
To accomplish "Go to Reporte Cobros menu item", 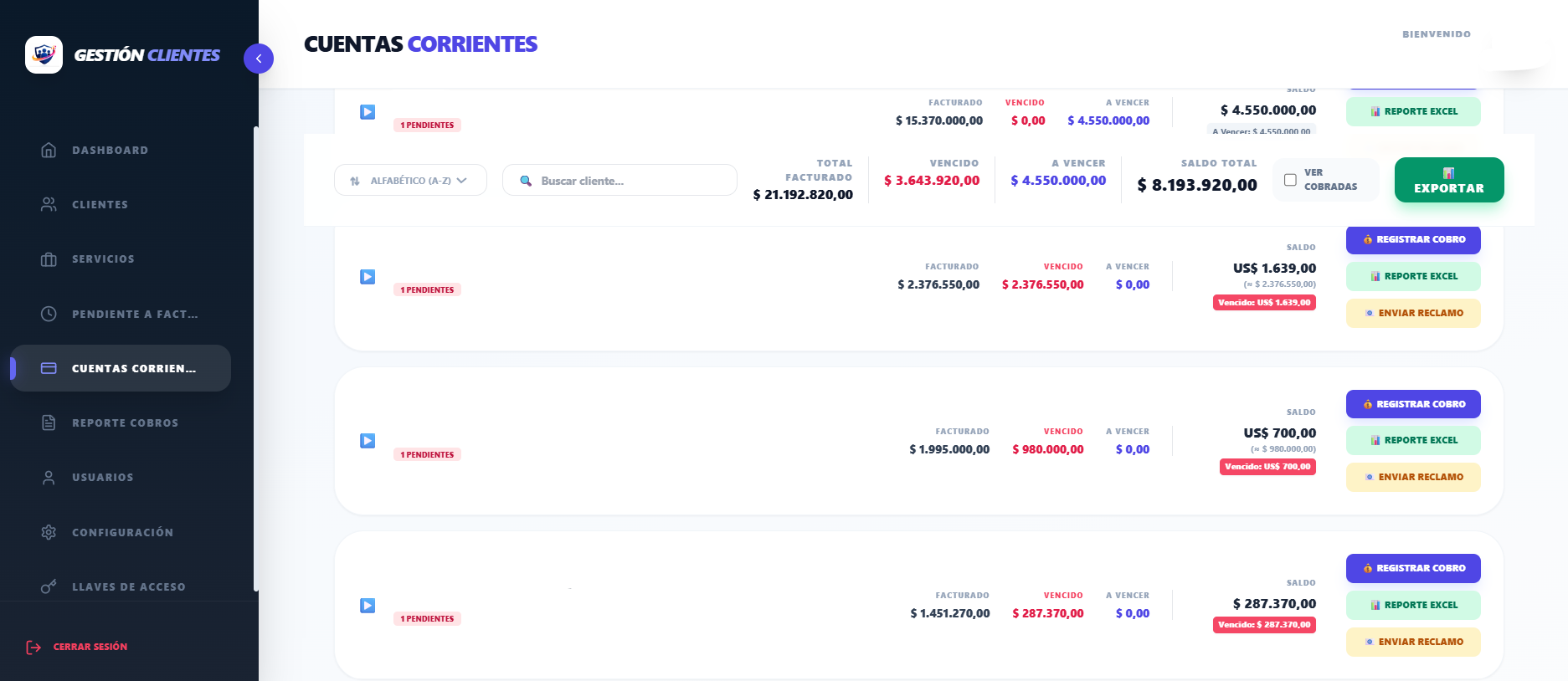I will pos(125,423).
